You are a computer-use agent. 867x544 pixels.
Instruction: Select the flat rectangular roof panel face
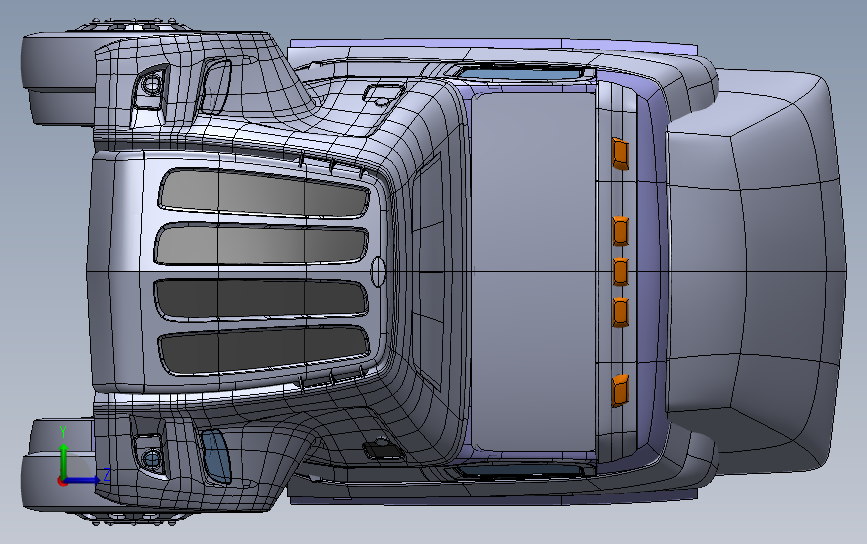pyautogui.click(x=533, y=271)
